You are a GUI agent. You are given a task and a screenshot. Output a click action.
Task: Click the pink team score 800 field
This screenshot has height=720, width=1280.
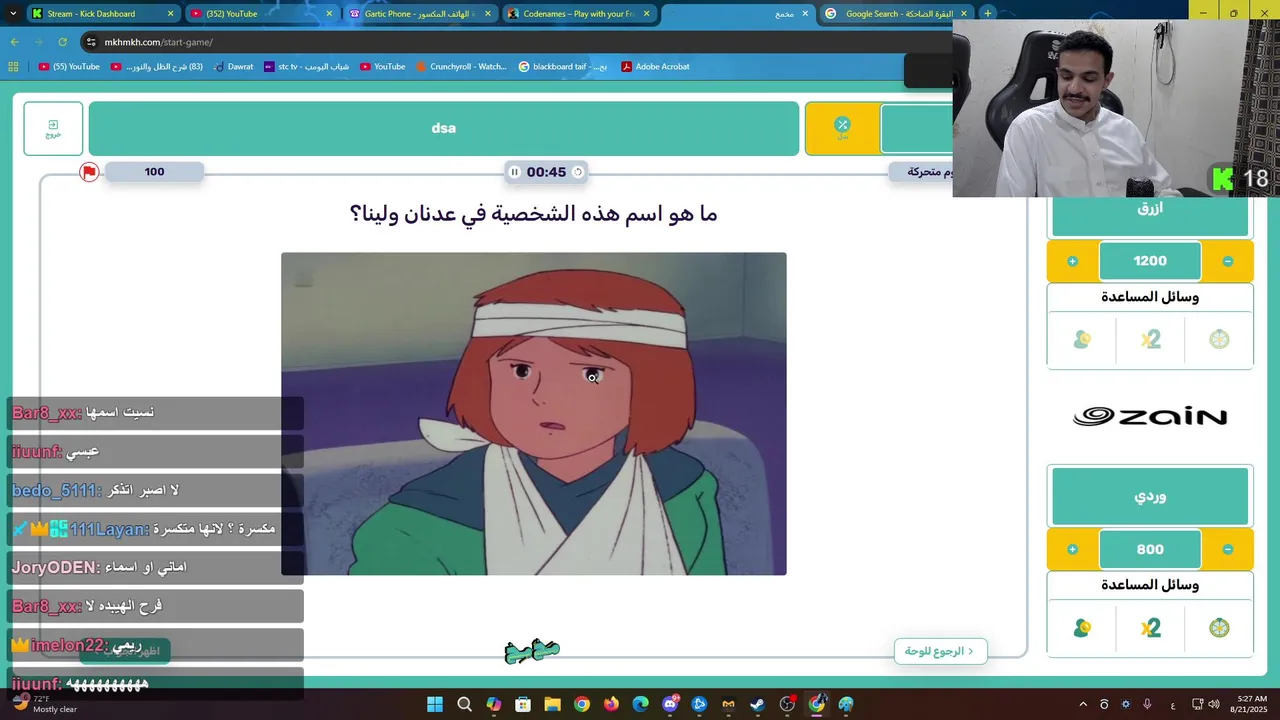tap(1150, 549)
